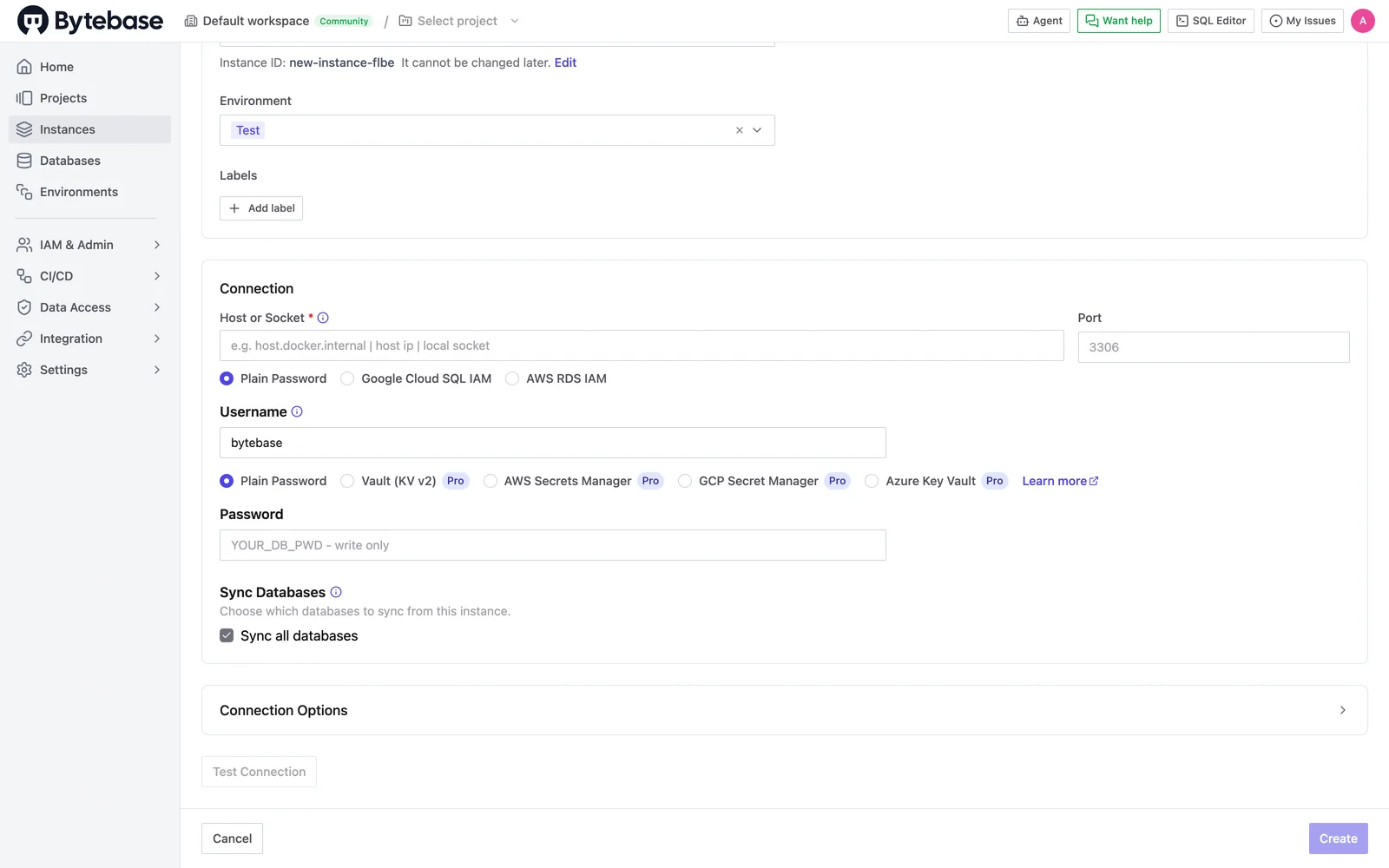Click the Bytebase logo

pyautogui.click(x=90, y=21)
